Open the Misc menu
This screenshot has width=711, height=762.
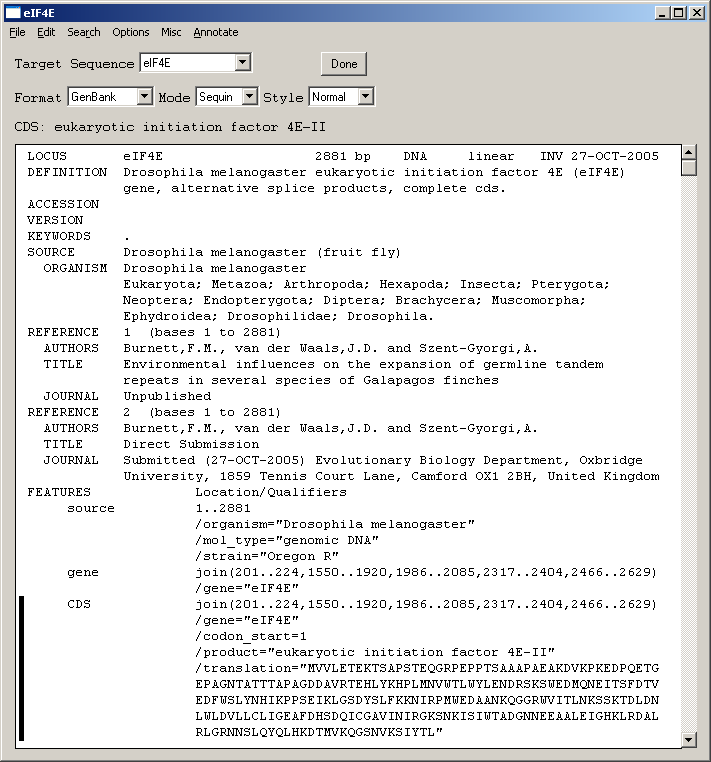(171, 32)
